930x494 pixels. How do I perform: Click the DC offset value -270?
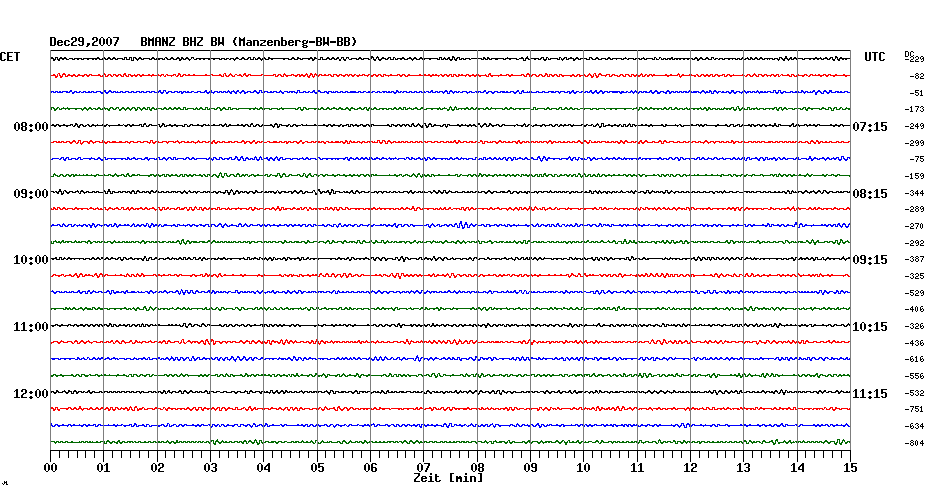(x=915, y=227)
